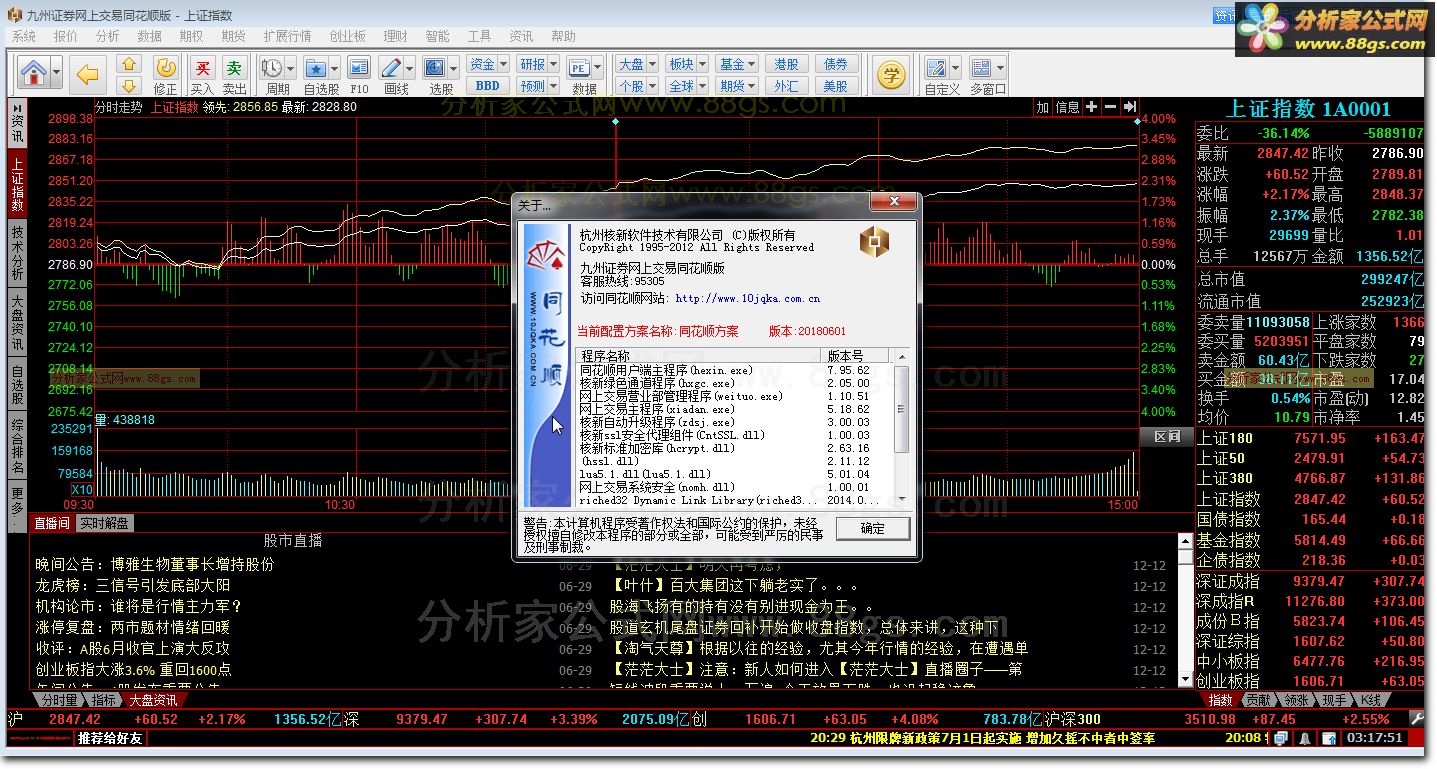This screenshot has width=1437, height=769.
Task: Click the 美股 toolbar button
Action: [836, 86]
